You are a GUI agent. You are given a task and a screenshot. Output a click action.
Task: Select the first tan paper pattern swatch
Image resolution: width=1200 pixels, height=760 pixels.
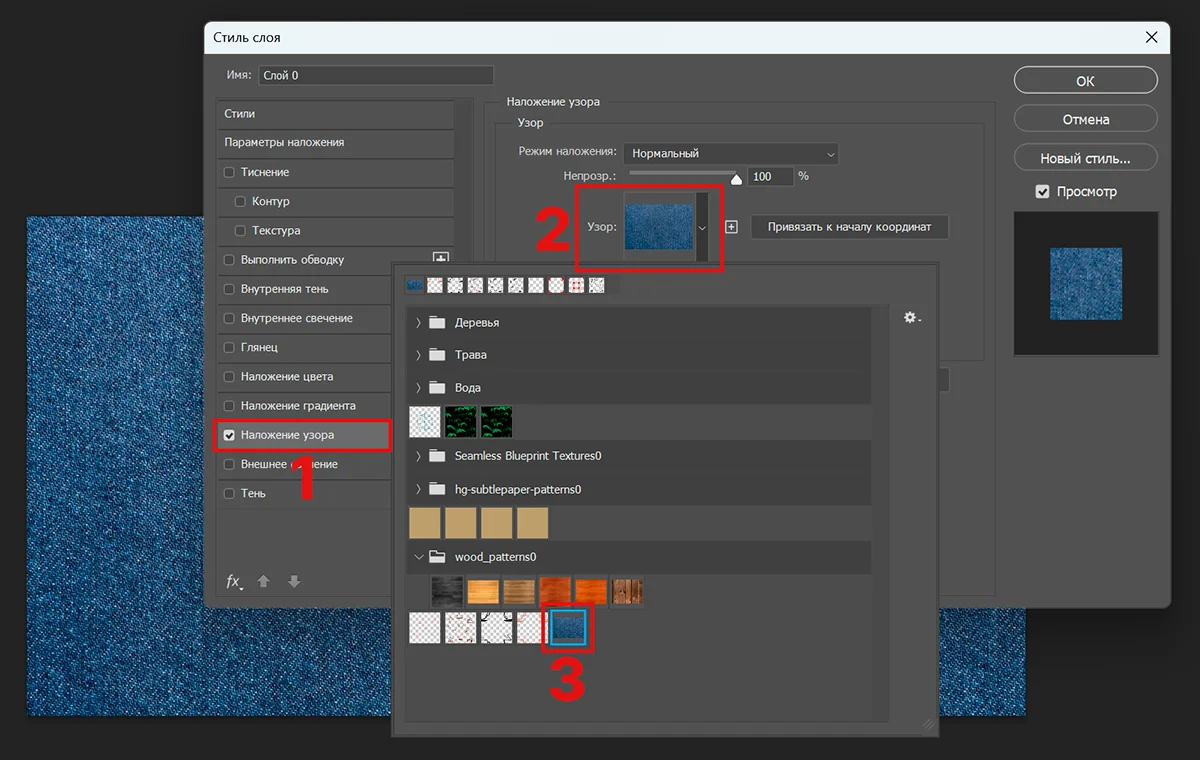[x=425, y=523]
